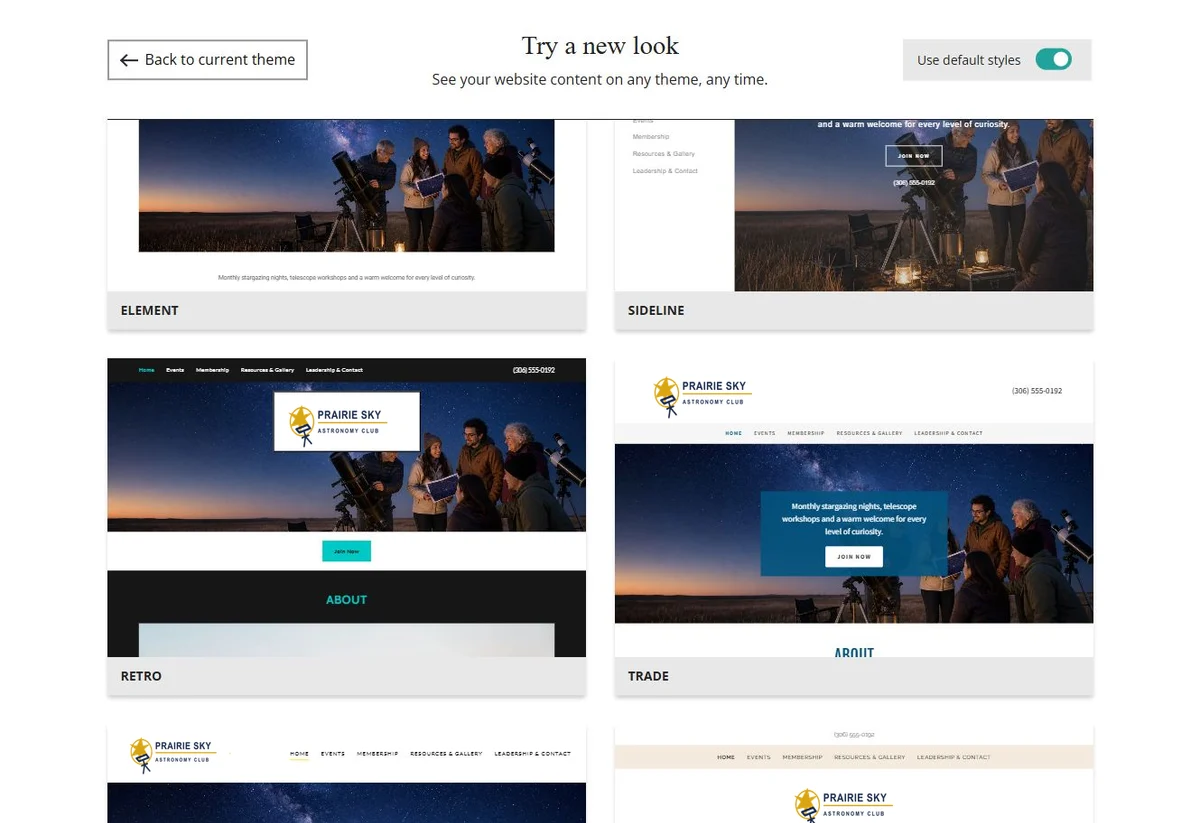Click Home in the Retro preview navigation
1200x823 pixels.
click(147, 370)
